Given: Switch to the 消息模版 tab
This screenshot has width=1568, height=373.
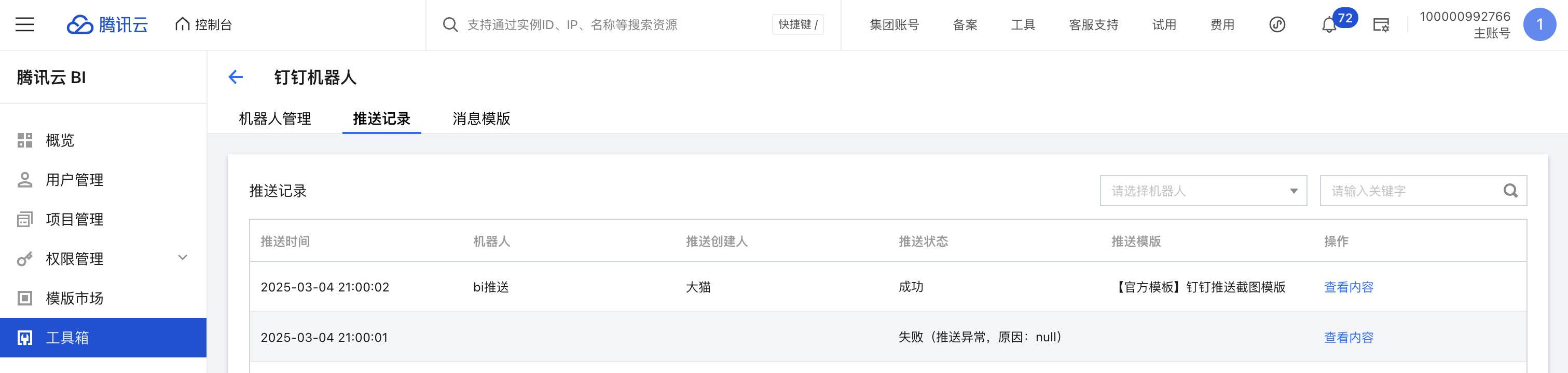Looking at the screenshot, I should (x=481, y=118).
